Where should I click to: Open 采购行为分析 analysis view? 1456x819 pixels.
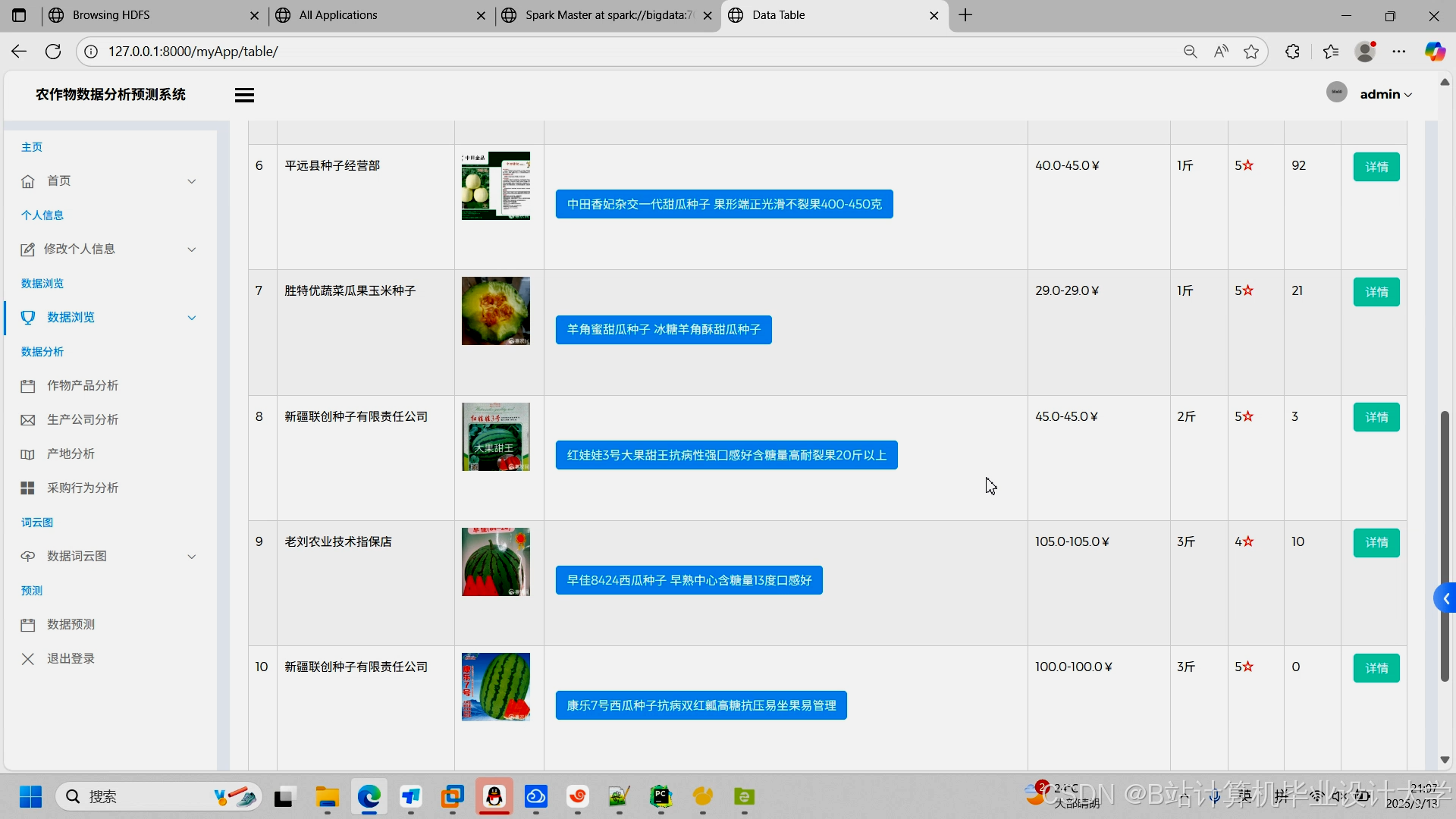tap(83, 488)
